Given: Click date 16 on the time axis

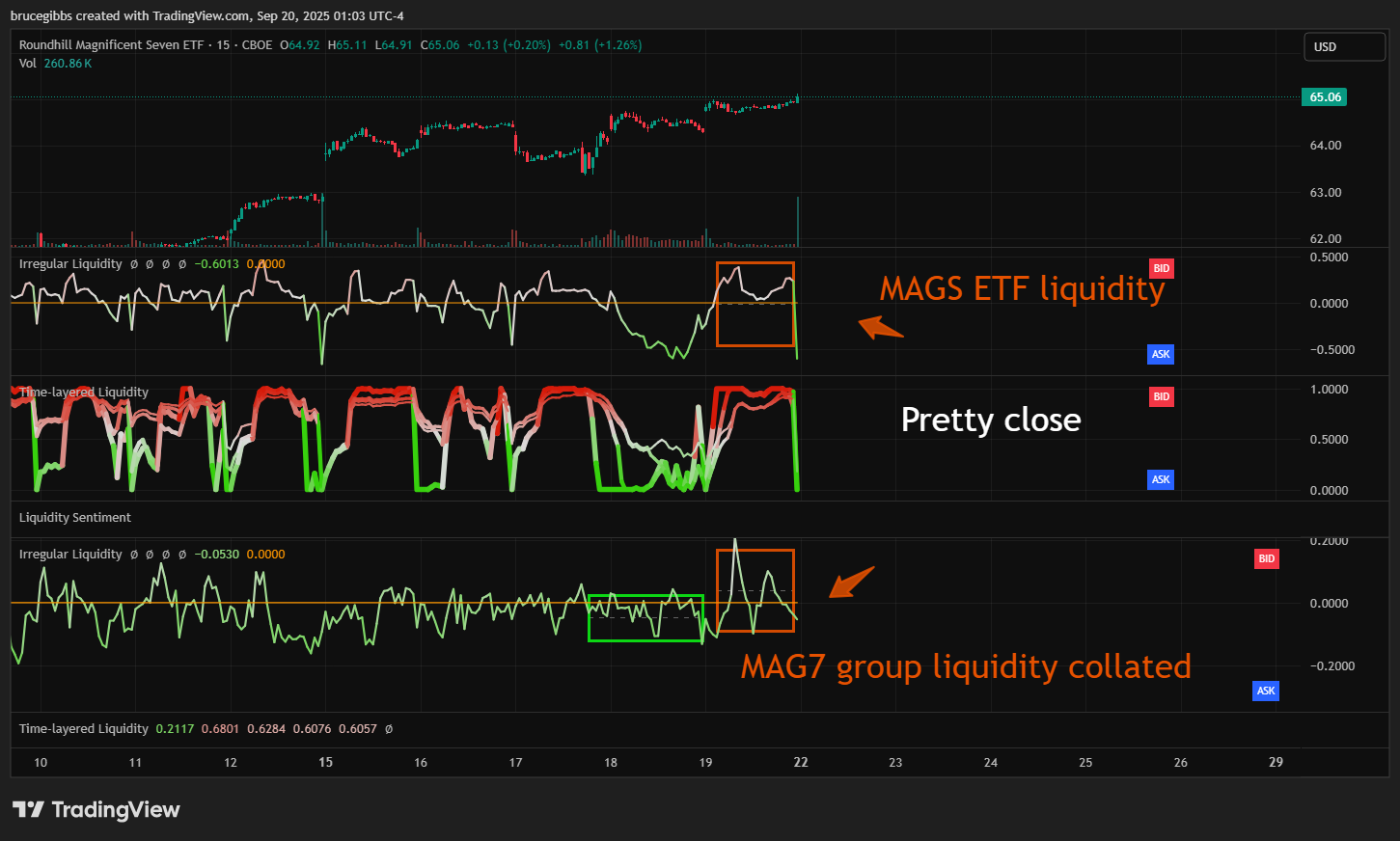Looking at the screenshot, I should [421, 763].
